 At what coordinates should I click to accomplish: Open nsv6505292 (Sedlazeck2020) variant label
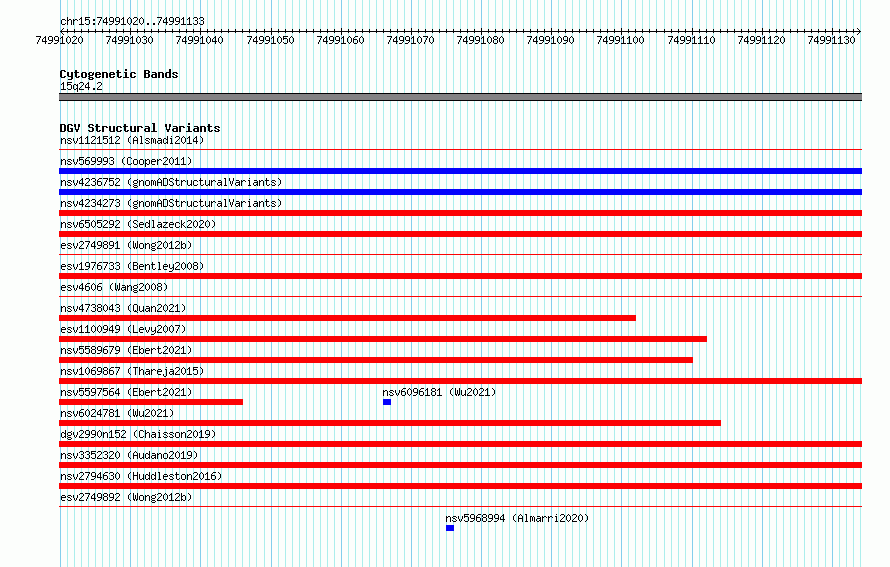coord(138,224)
